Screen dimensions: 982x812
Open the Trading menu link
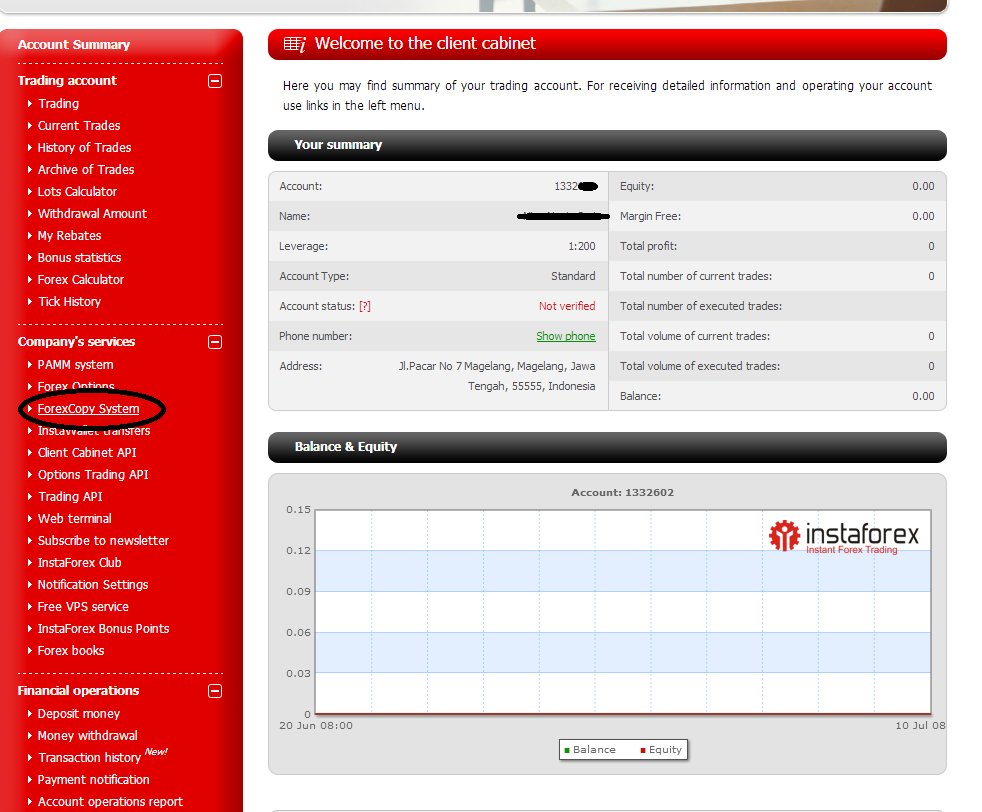58,103
